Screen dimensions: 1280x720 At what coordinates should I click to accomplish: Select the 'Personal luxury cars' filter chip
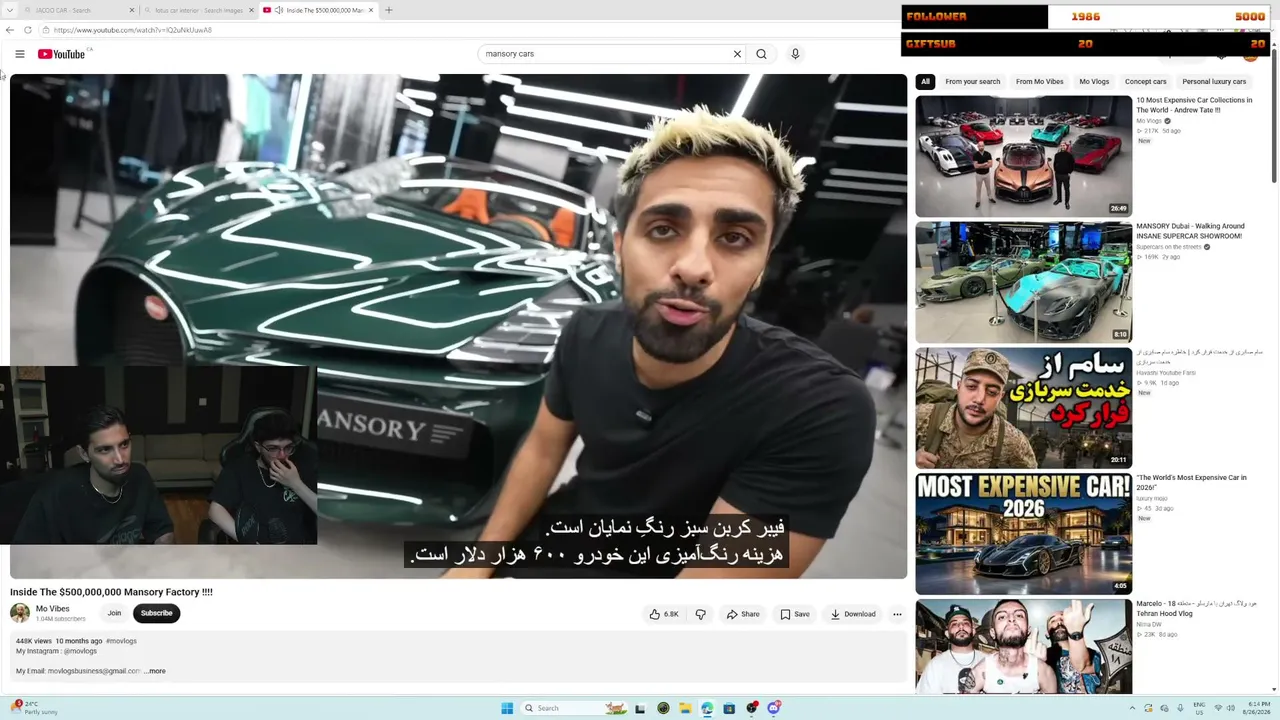pyautogui.click(x=1214, y=82)
